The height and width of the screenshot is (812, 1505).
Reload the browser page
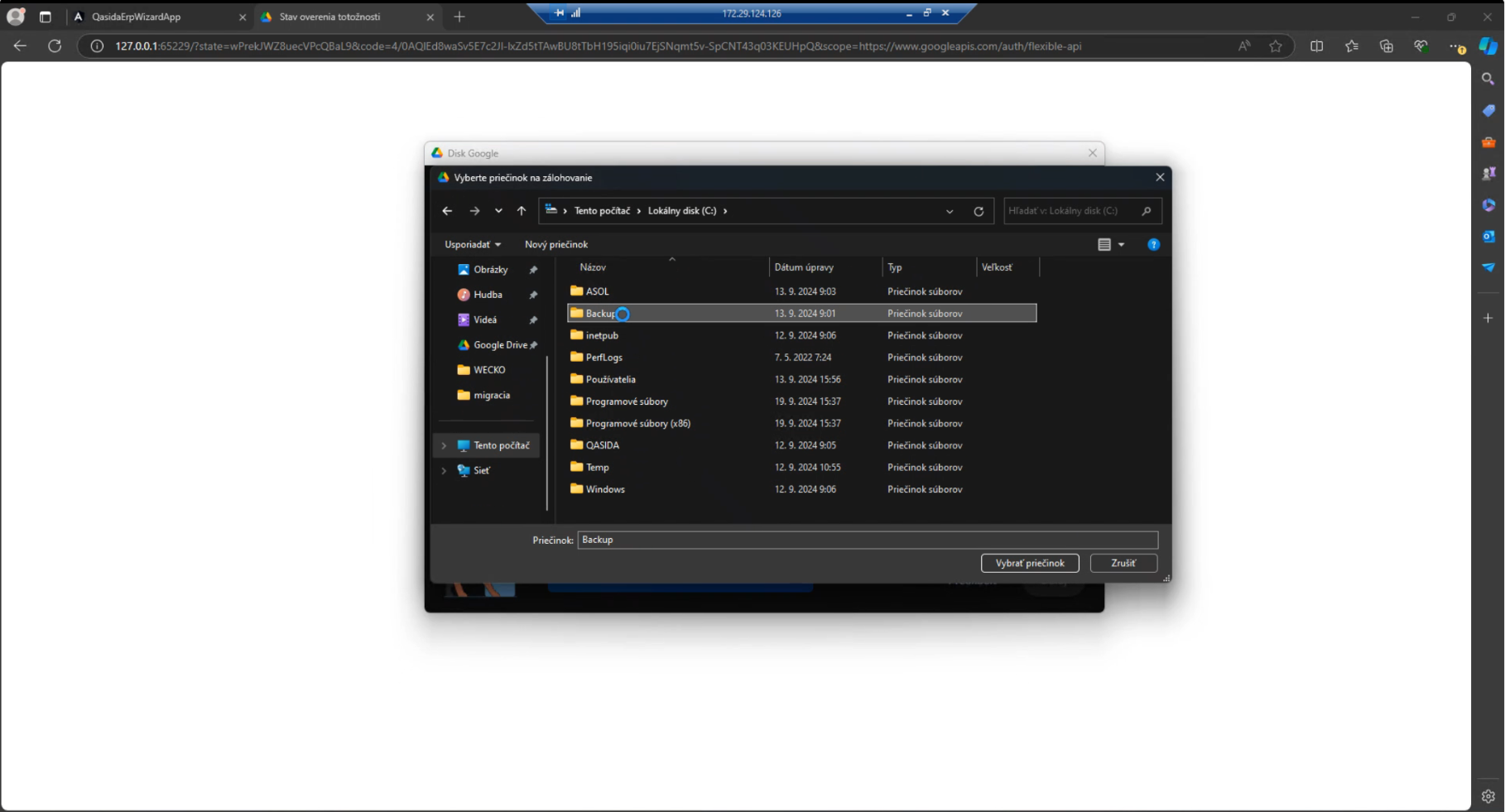55,46
